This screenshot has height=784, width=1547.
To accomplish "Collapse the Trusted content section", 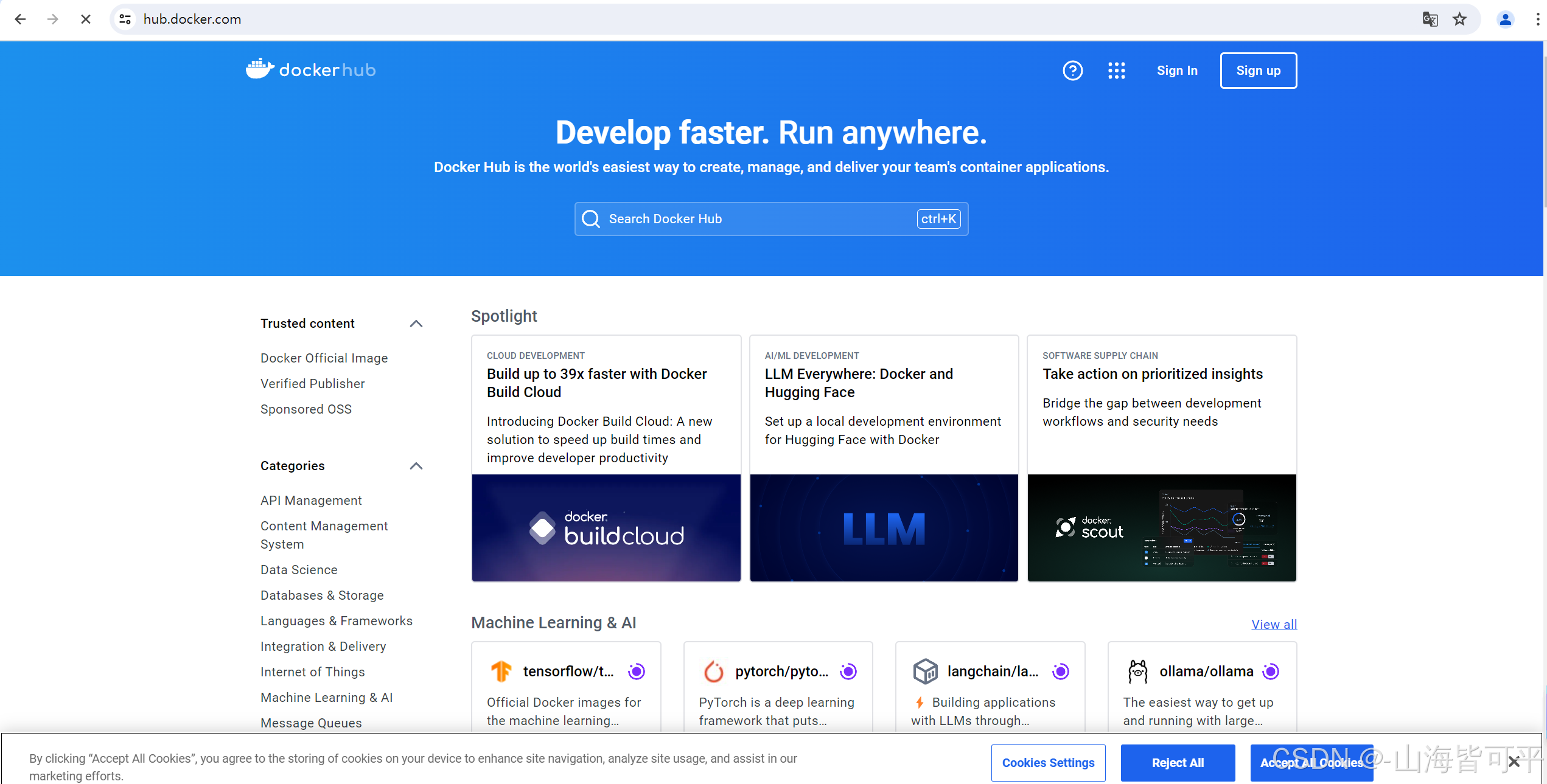I will [x=416, y=324].
